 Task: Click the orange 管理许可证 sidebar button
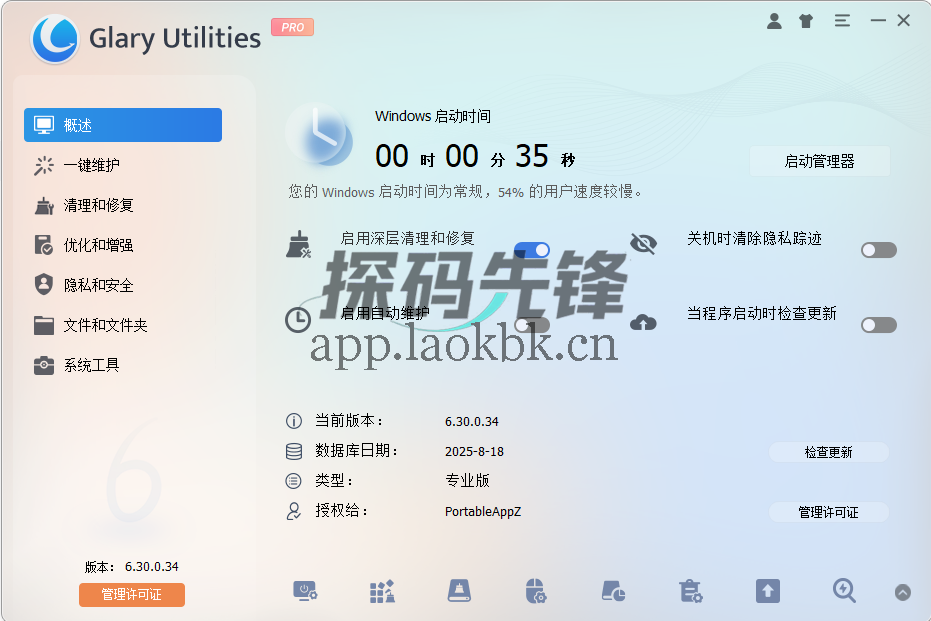[132, 594]
